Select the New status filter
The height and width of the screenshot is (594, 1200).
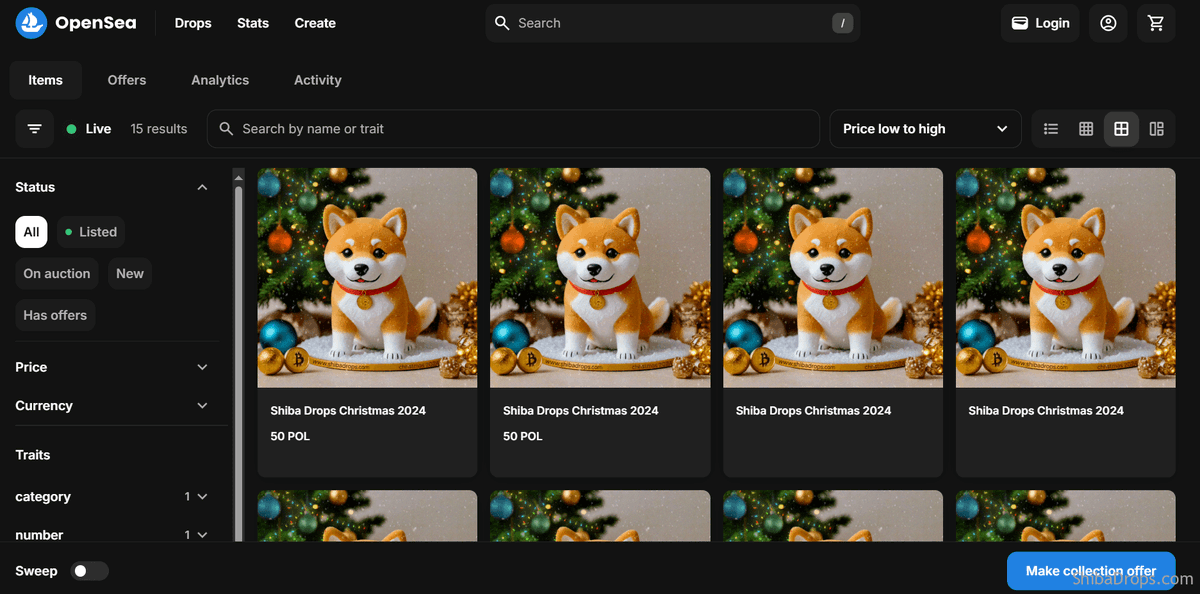[x=130, y=274]
